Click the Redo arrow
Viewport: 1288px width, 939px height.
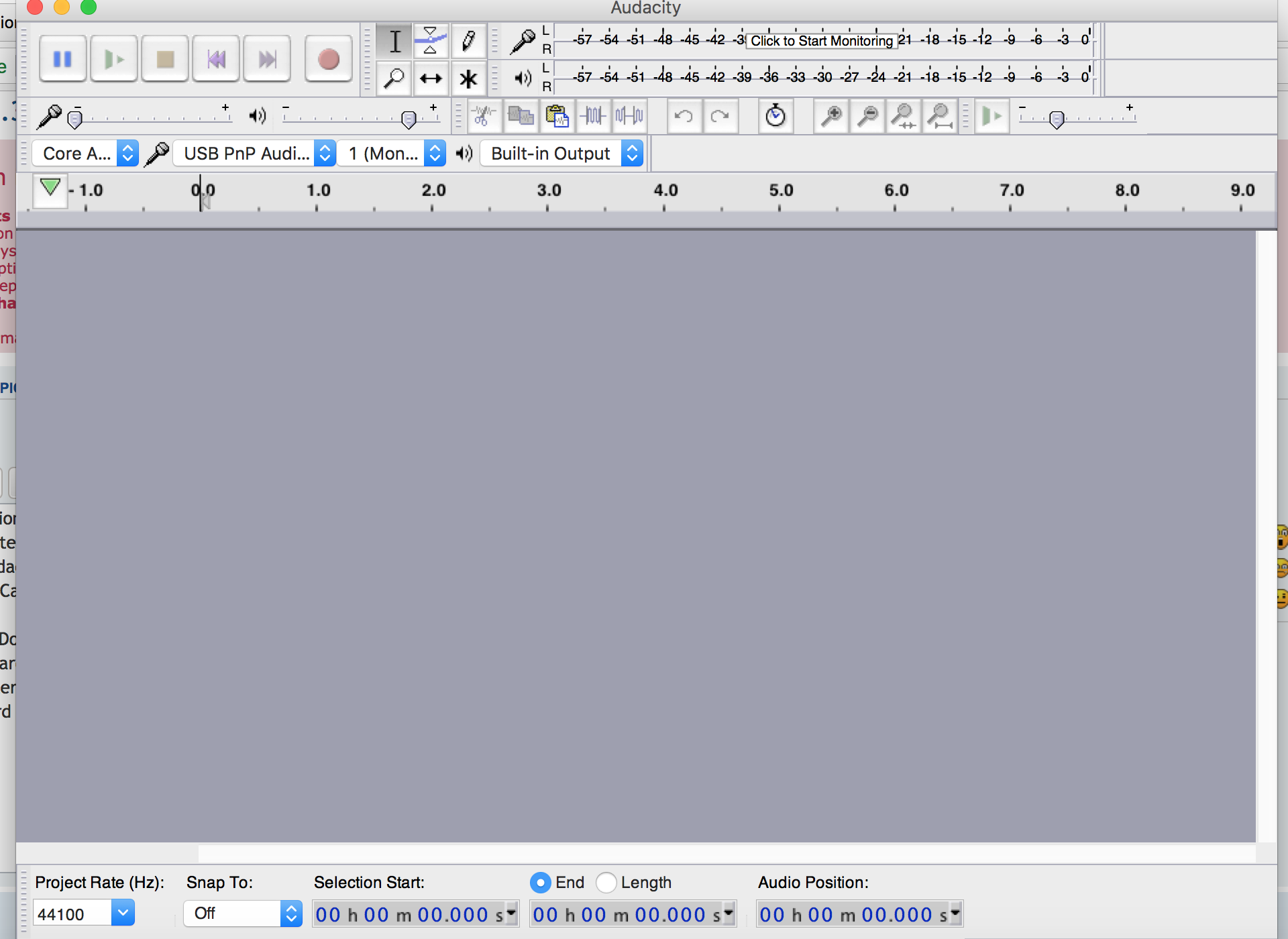[x=720, y=116]
